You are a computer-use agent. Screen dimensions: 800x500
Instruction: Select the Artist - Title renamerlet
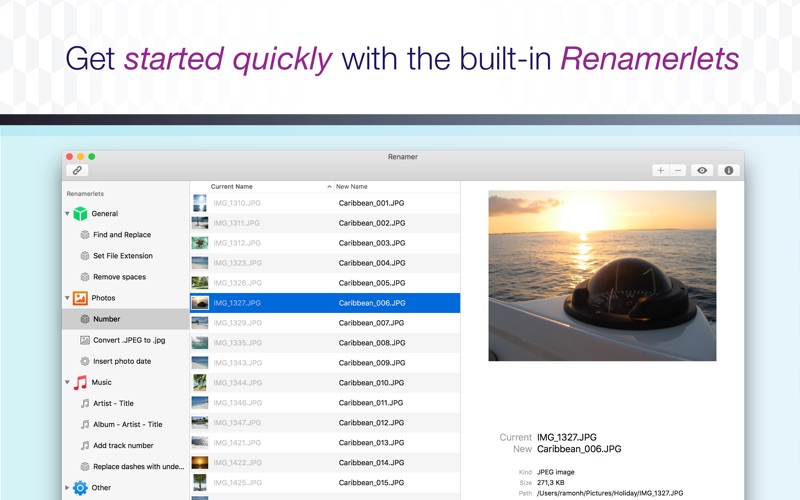[114, 403]
